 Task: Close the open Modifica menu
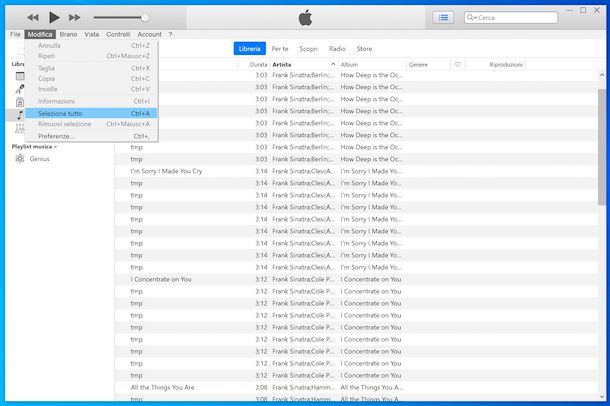(40, 34)
